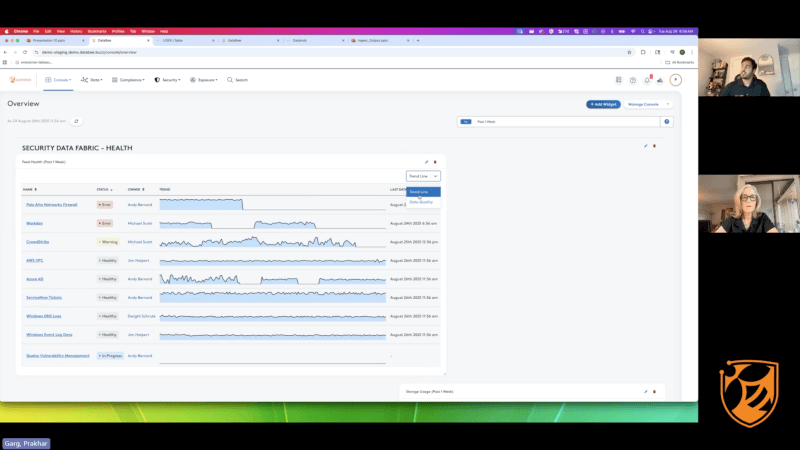Click the DataBee logo in navigation bar
Screen dimensions: 800x450
click(x=20, y=80)
